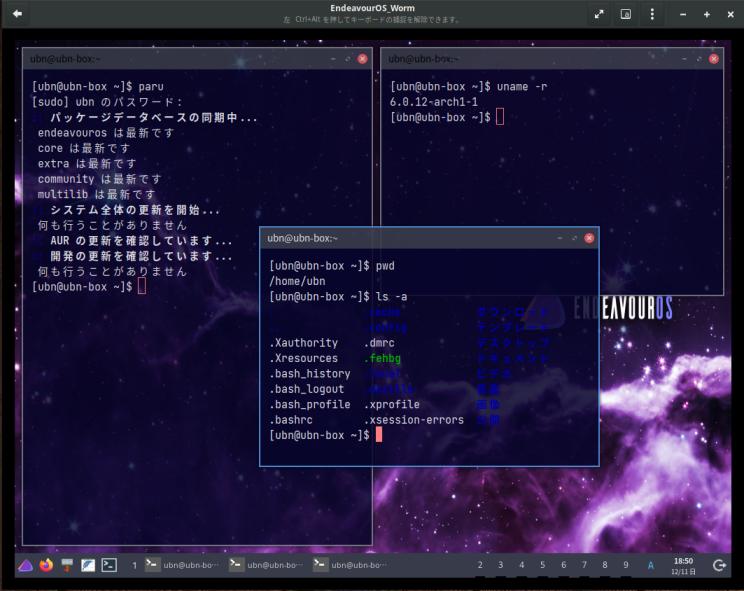
Task: Open the three-dot menu in viewer header
Action: (x=652, y=14)
